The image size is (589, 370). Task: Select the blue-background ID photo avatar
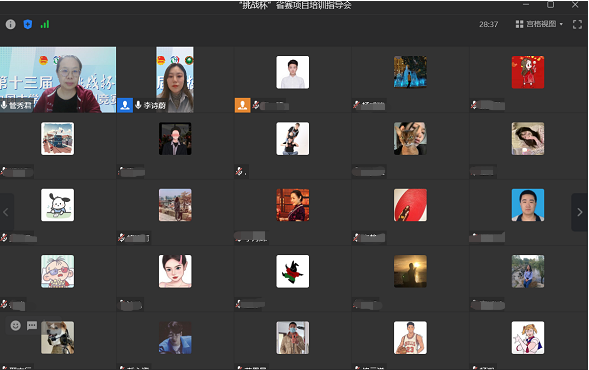(x=528, y=205)
